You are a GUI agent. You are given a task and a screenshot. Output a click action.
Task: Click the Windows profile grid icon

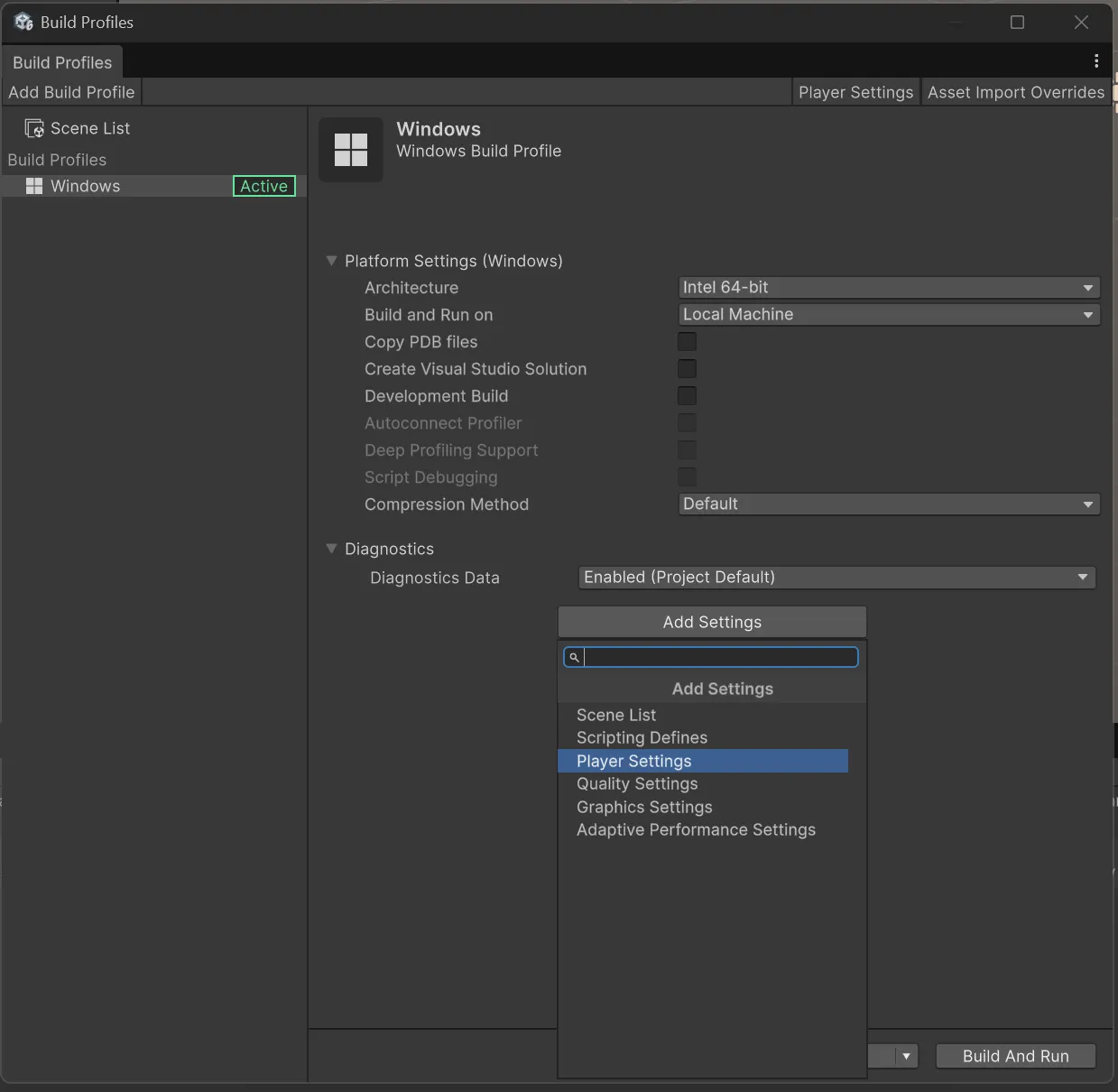tap(33, 186)
